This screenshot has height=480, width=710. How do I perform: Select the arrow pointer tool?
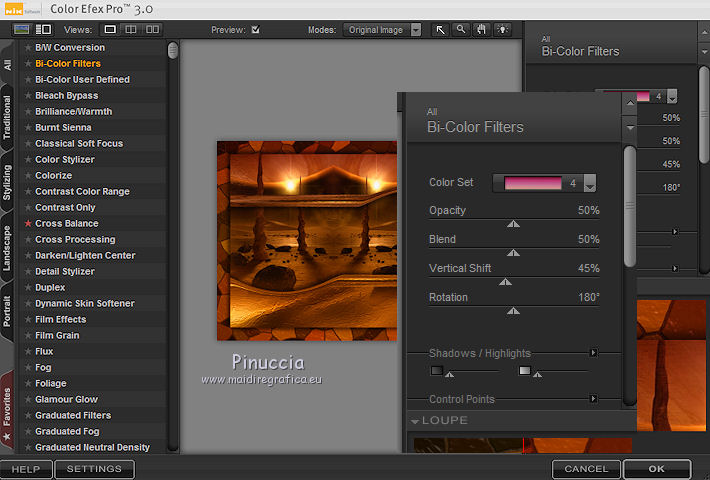click(440, 30)
